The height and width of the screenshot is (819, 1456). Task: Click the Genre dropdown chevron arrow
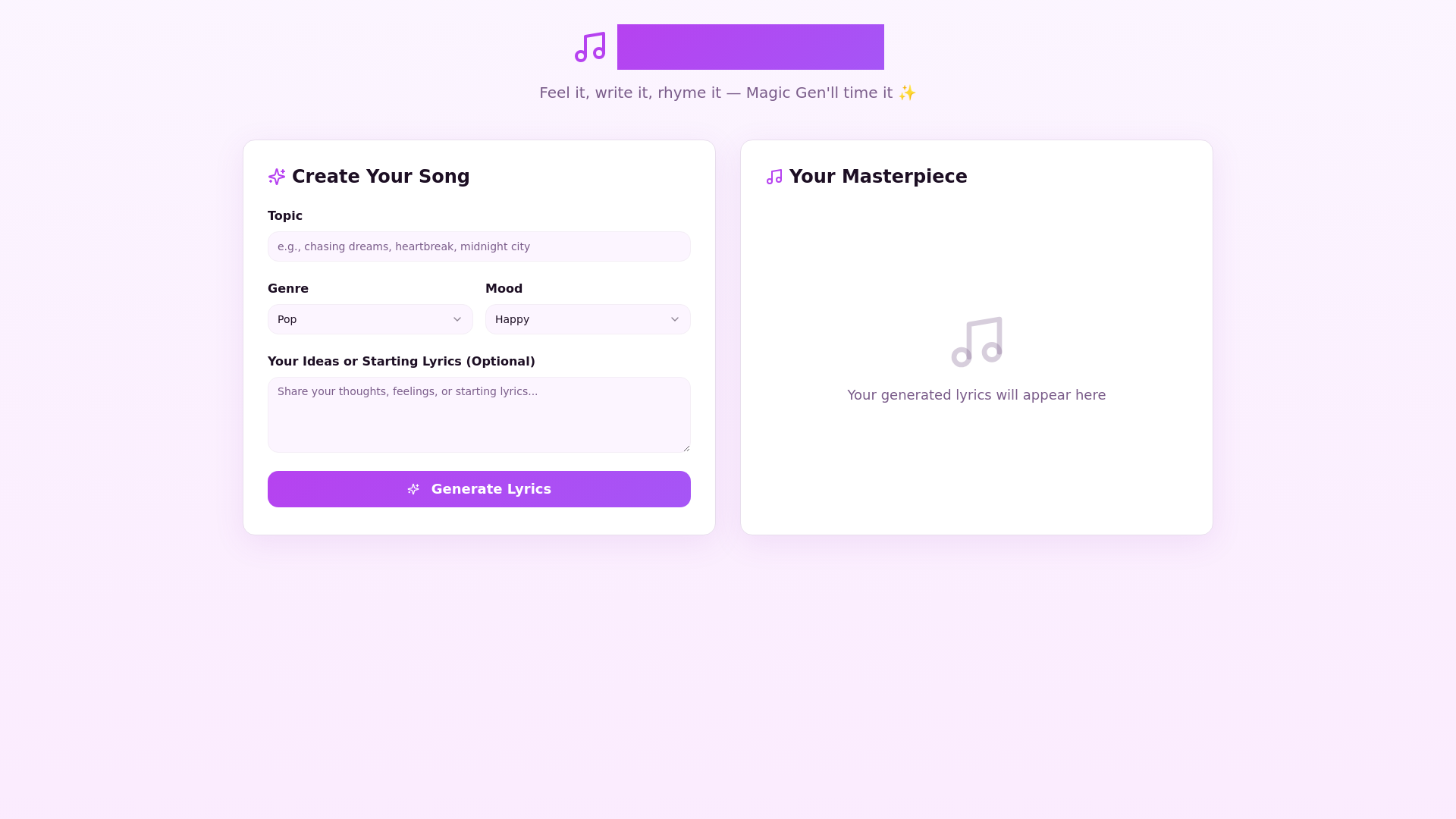457,319
